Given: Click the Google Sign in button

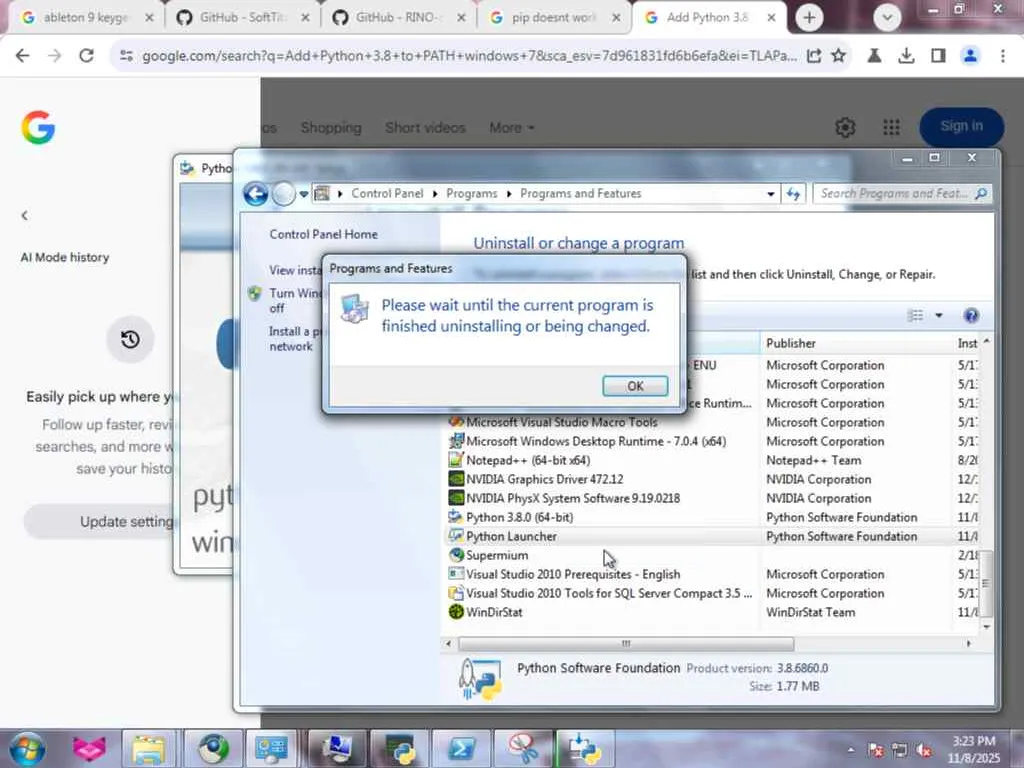Looking at the screenshot, I should pos(961,127).
